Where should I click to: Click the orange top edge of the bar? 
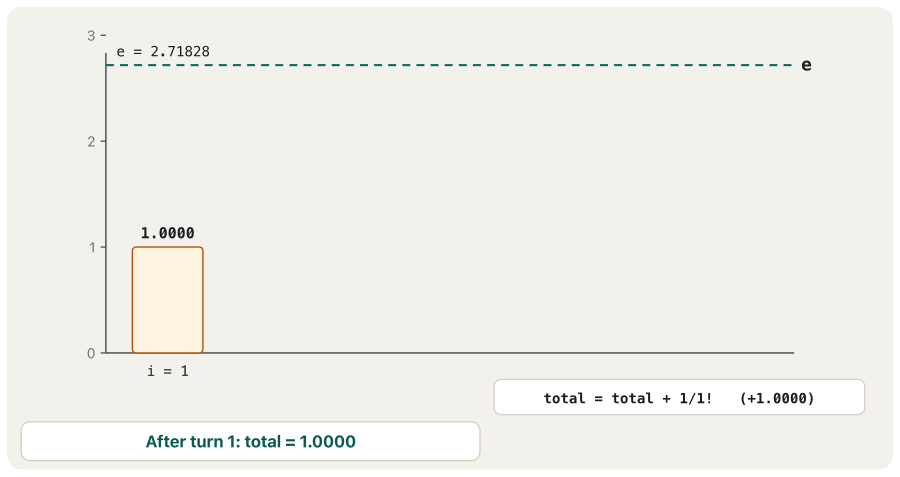(168, 247)
